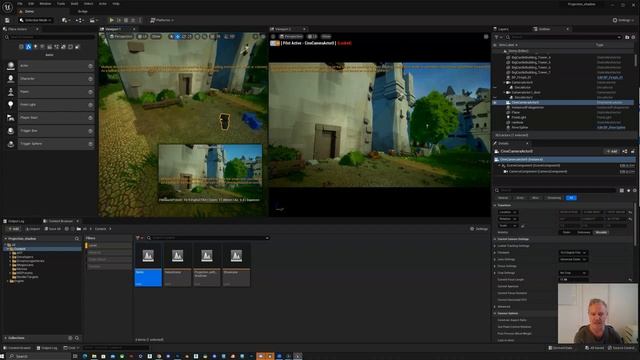The height and width of the screenshot is (360, 640).
Task: Select the Volumes category icon in Place Actors
Action: coord(70,47)
